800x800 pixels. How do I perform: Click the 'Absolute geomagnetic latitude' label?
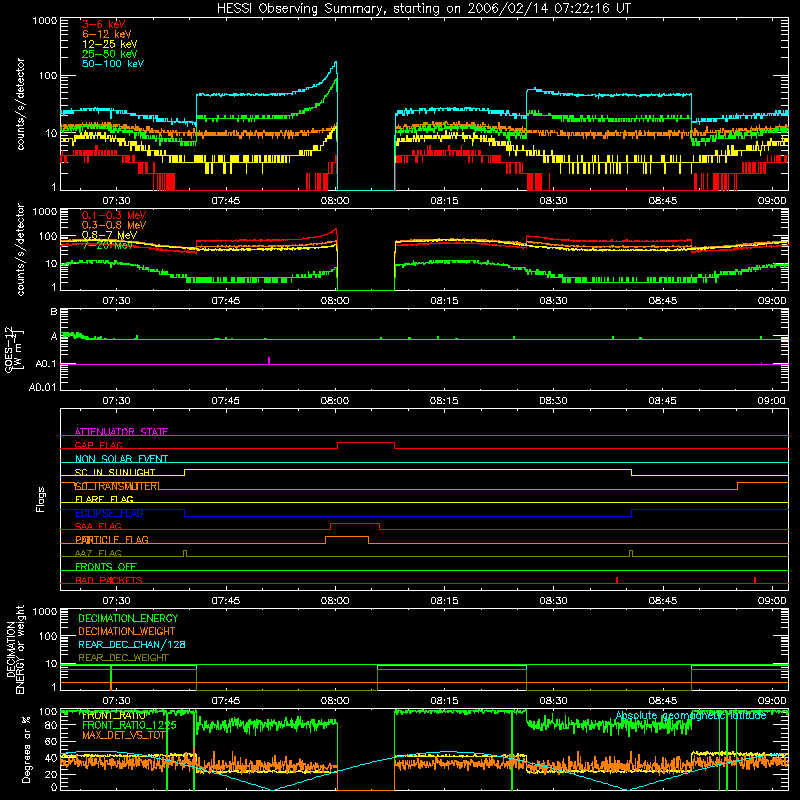pyautogui.click(x=691, y=716)
